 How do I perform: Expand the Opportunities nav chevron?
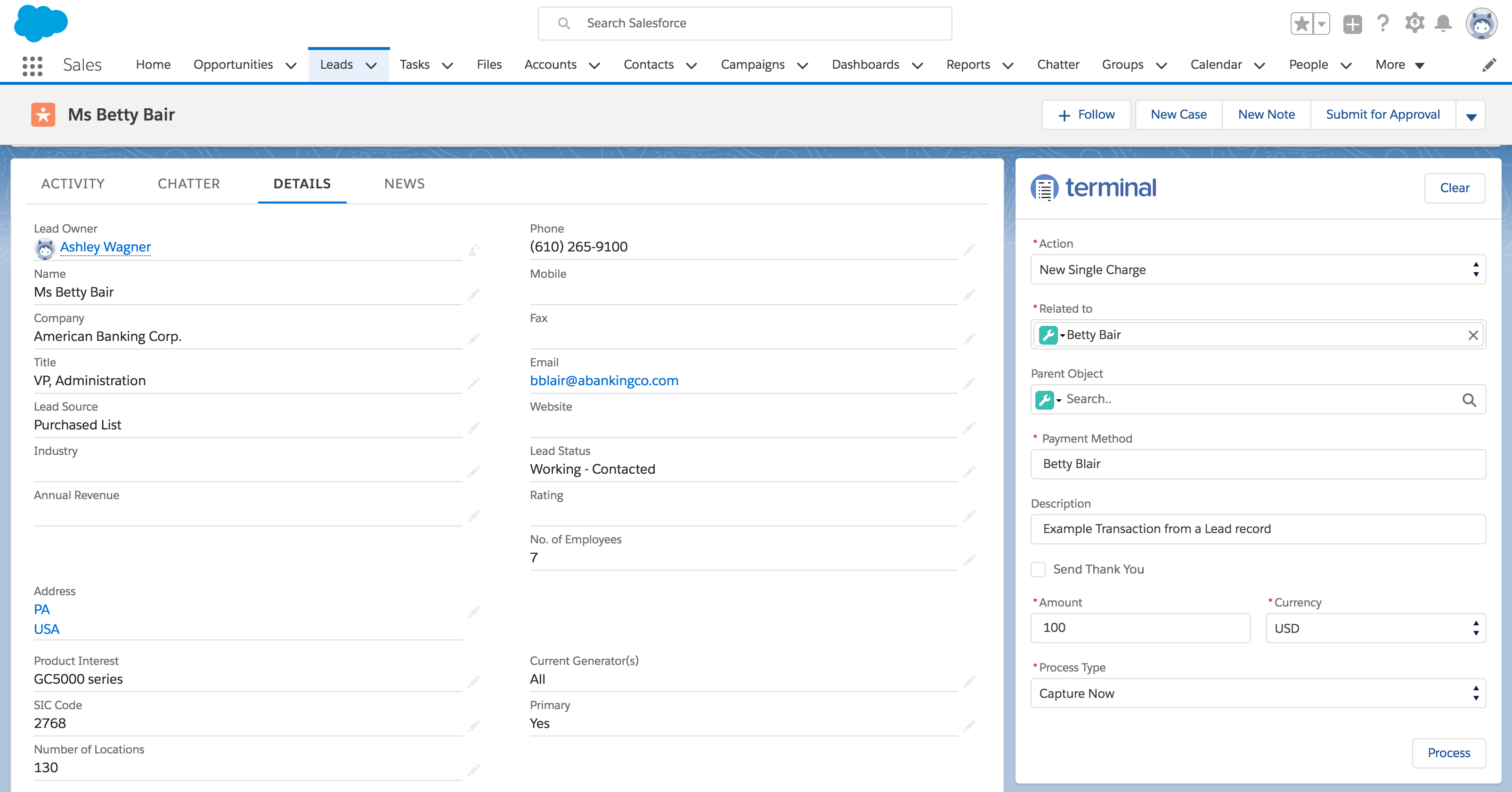coord(291,66)
